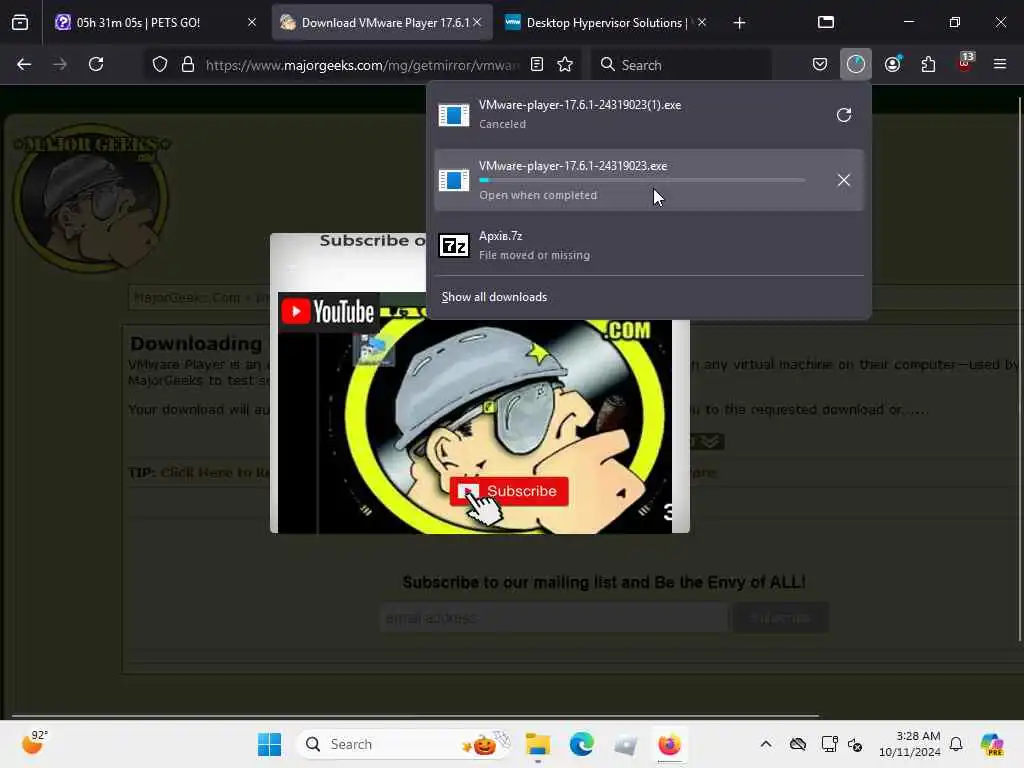Viewport: 1024px width, 768px height.
Task: Focus the email address field
Action: (554, 618)
